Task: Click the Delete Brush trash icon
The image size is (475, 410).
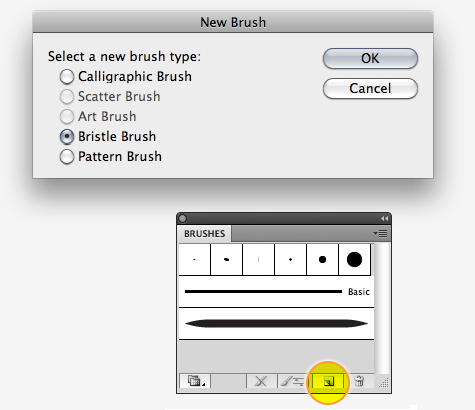Action: pyautogui.click(x=359, y=381)
